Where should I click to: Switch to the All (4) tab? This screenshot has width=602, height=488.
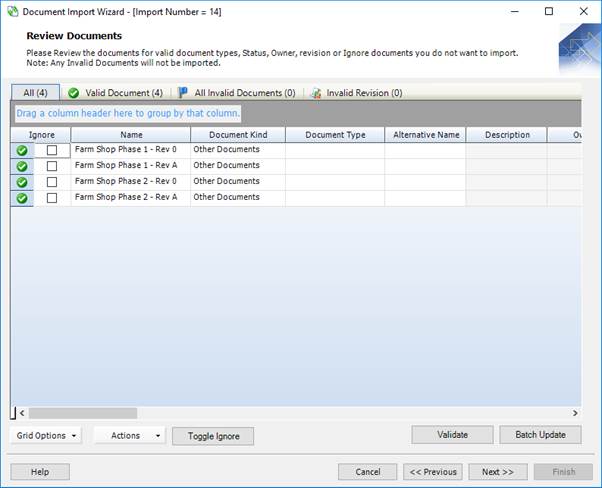coord(35,93)
